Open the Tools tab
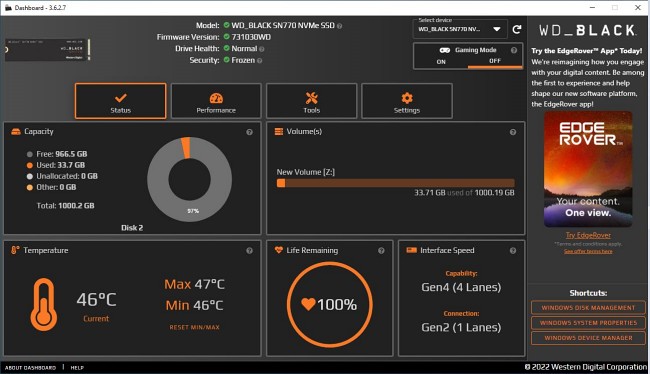Viewport: 650px width, 374px height. [x=311, y=101]
